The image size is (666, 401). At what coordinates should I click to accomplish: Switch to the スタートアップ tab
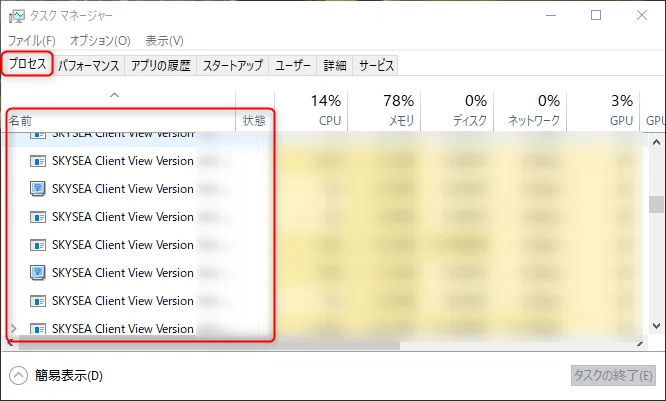tap(233, 65)
